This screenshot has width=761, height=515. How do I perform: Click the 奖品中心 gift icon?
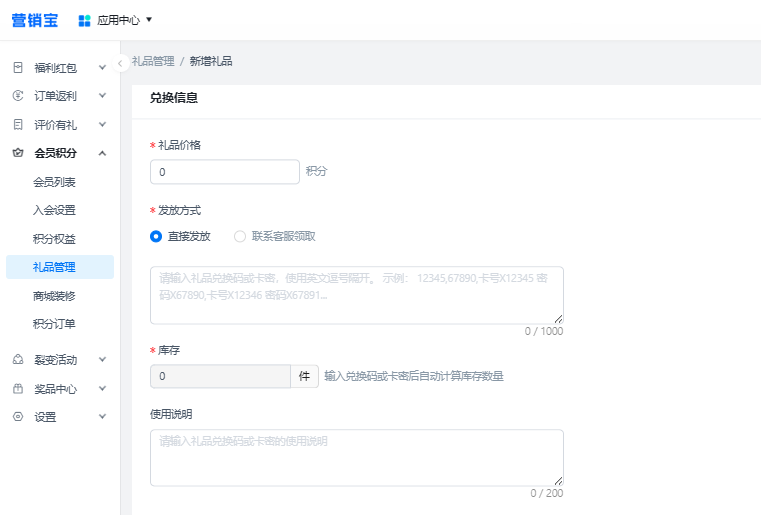pyautogui.click(x=17, y=389)
